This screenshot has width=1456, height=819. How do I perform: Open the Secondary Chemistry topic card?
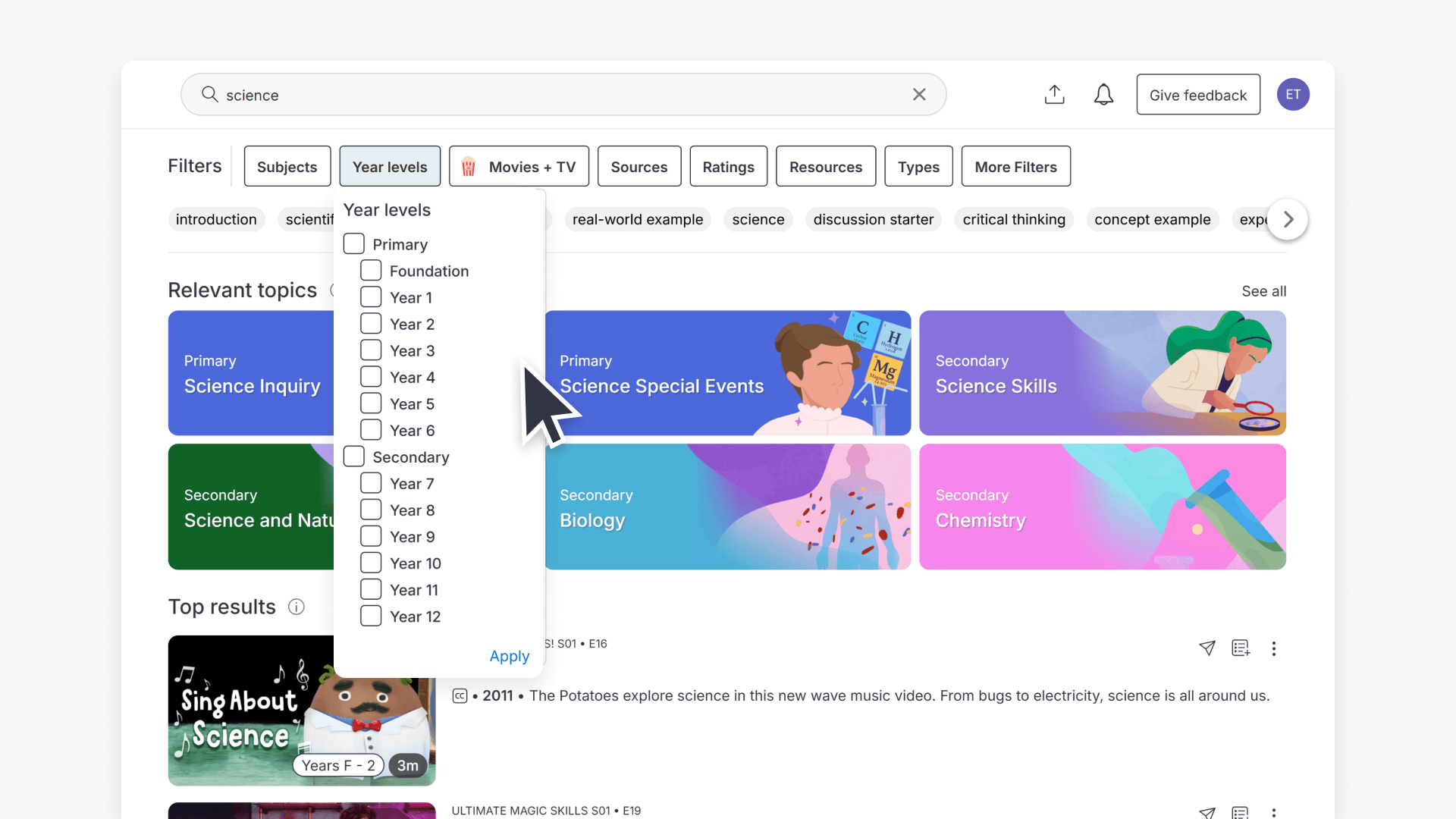tap(1102, 507)
